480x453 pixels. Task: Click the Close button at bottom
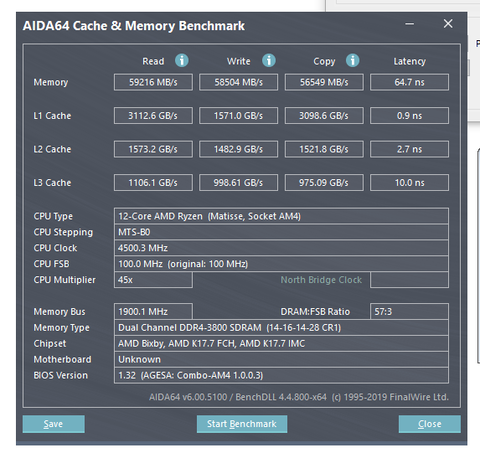(x=430, y=424)
